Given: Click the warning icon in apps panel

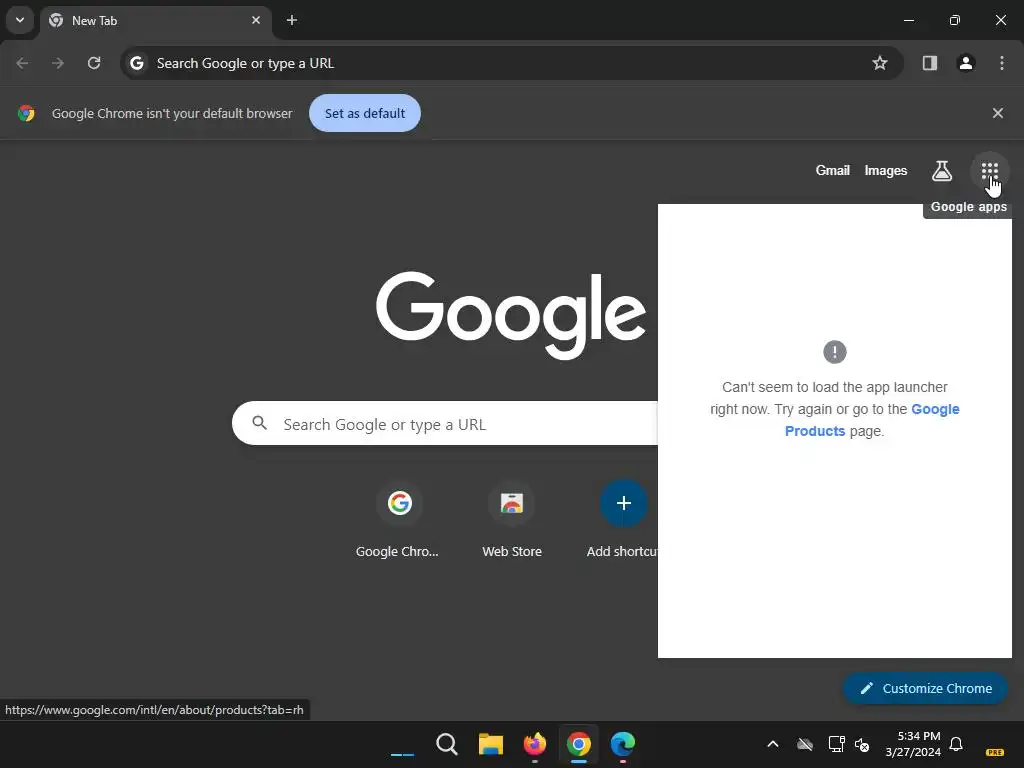Looking at the screenshot, I should coord(835,352).
